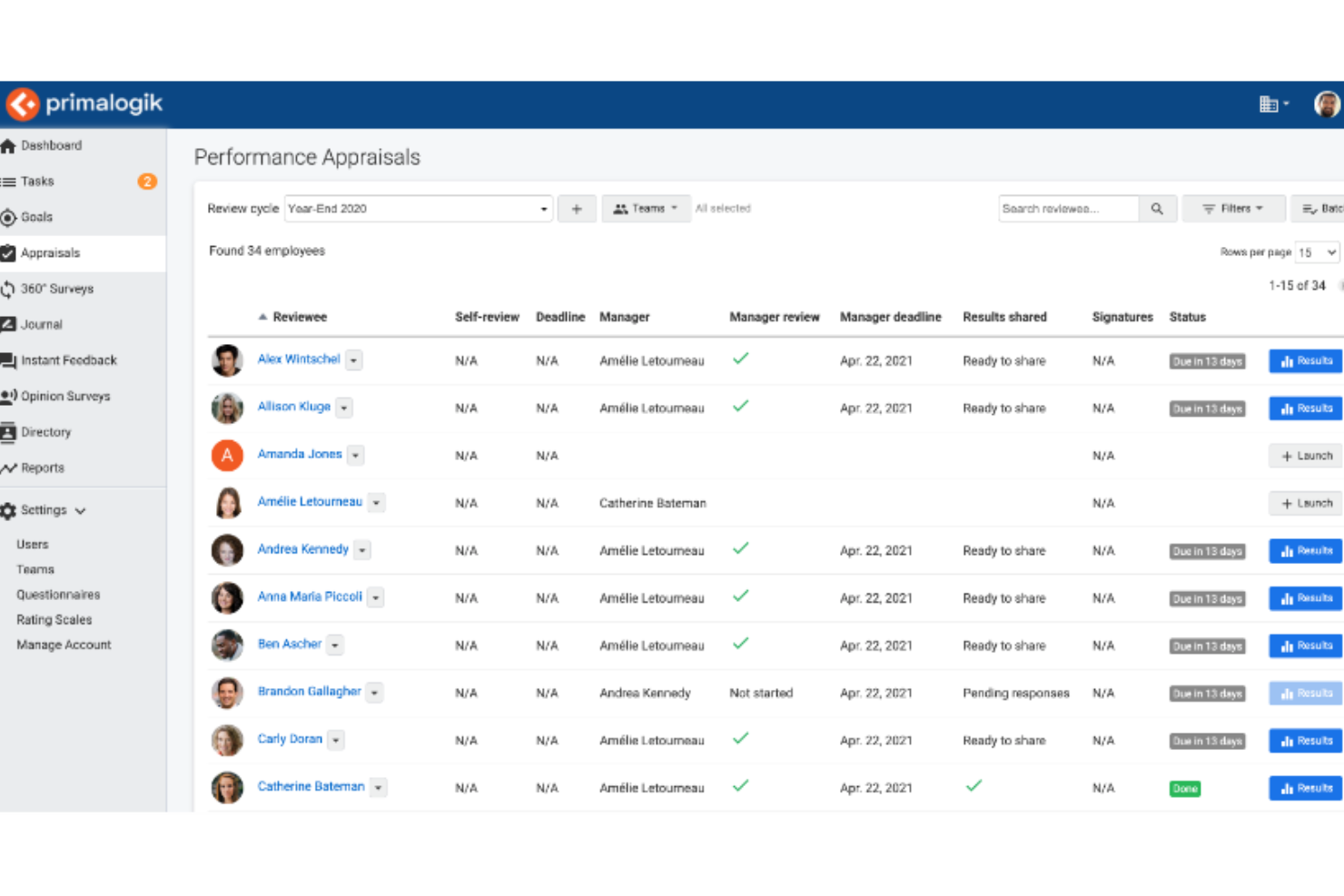Open Teams under Settings
The height and width of the screenshot is (896, 1344).
point(35,569)
